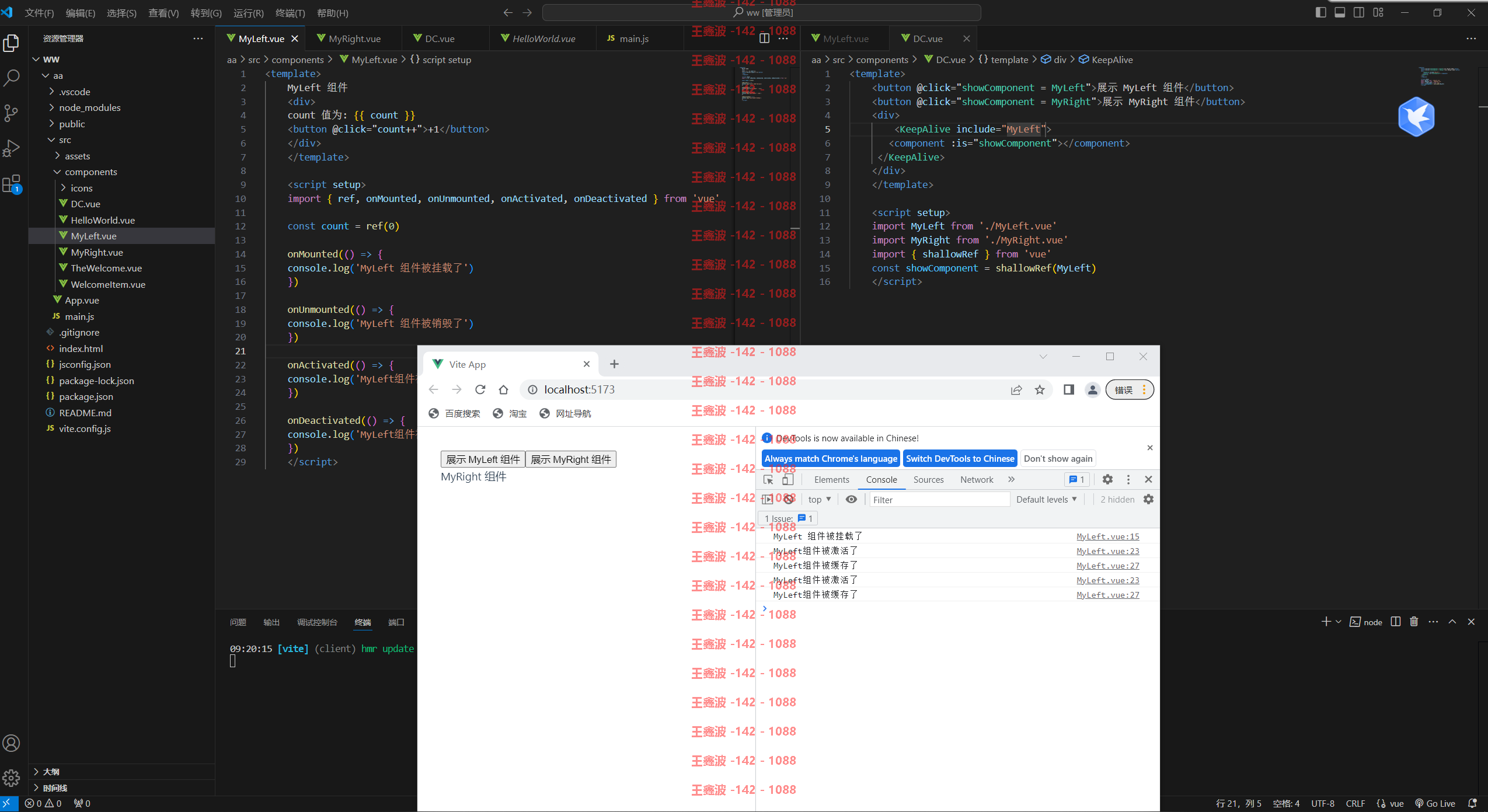Open the Manage gear in activity bar
Image resolution: width=1488 pixels, height=812 pixels.
[11, 778]
